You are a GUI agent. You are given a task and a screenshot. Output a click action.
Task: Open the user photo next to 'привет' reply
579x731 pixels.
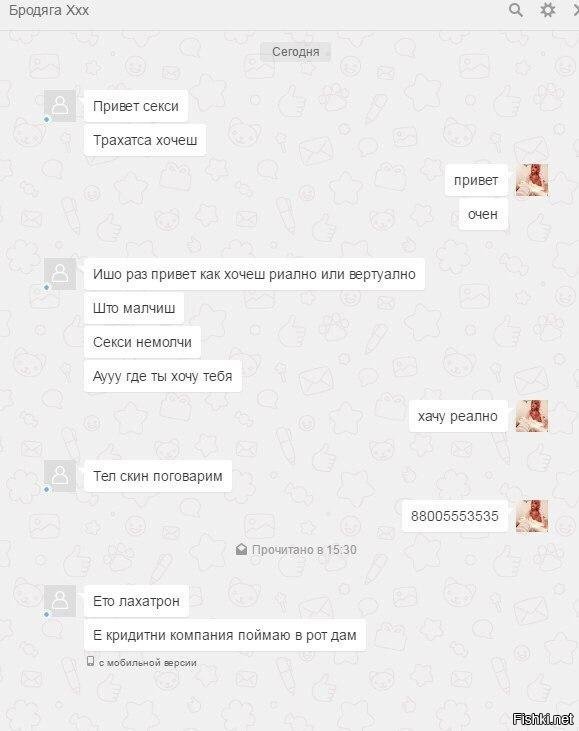pos(532,180)
